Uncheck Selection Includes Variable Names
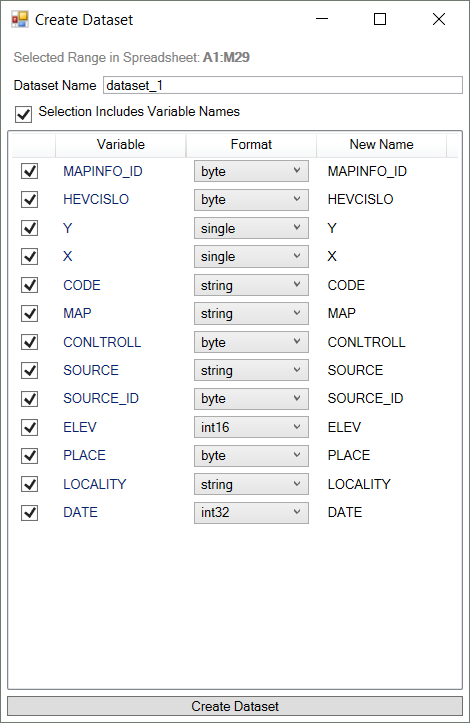The width and height of the screenshot is (470, 723). [x=24, y=114]
